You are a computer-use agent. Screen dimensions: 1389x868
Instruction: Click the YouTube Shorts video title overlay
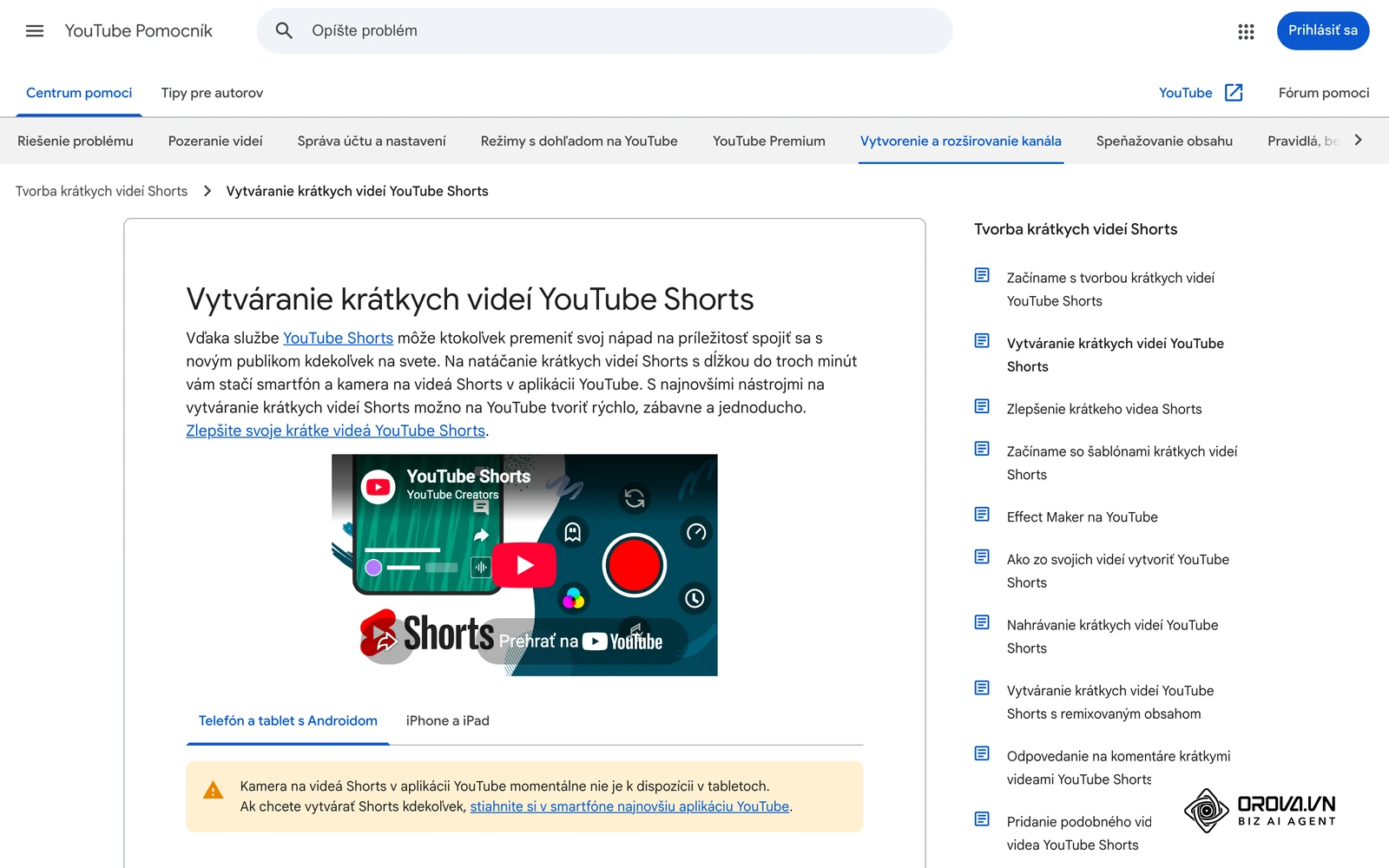469,477
